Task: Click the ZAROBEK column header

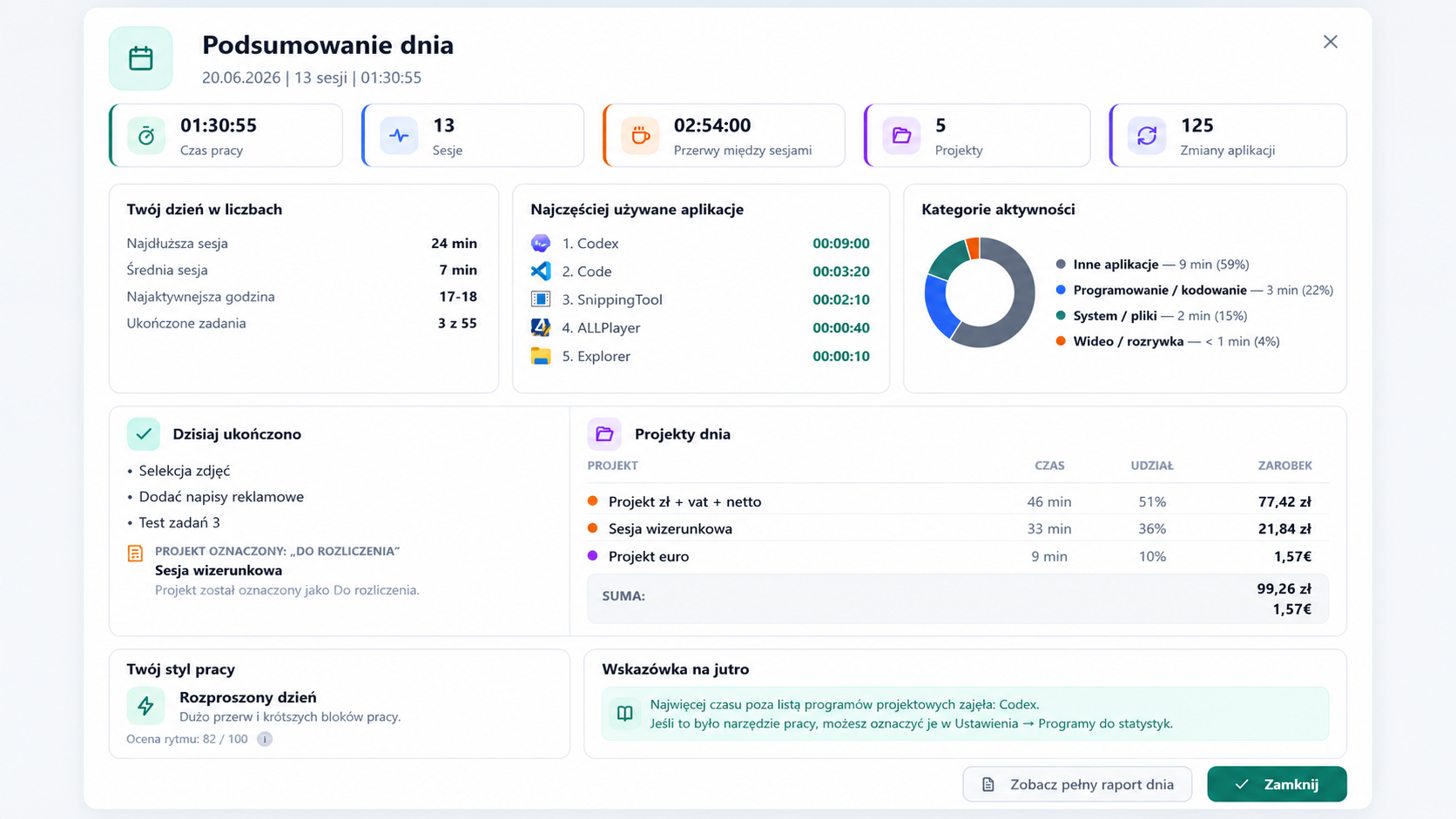Action: tap(1284, 466)
